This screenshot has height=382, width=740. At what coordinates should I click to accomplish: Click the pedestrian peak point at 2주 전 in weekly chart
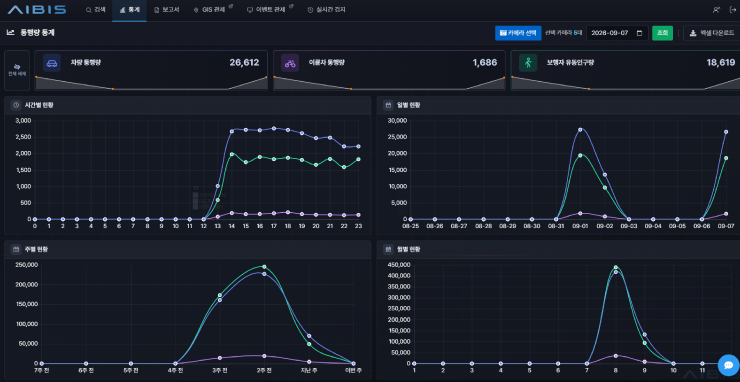tap(264, 267)
